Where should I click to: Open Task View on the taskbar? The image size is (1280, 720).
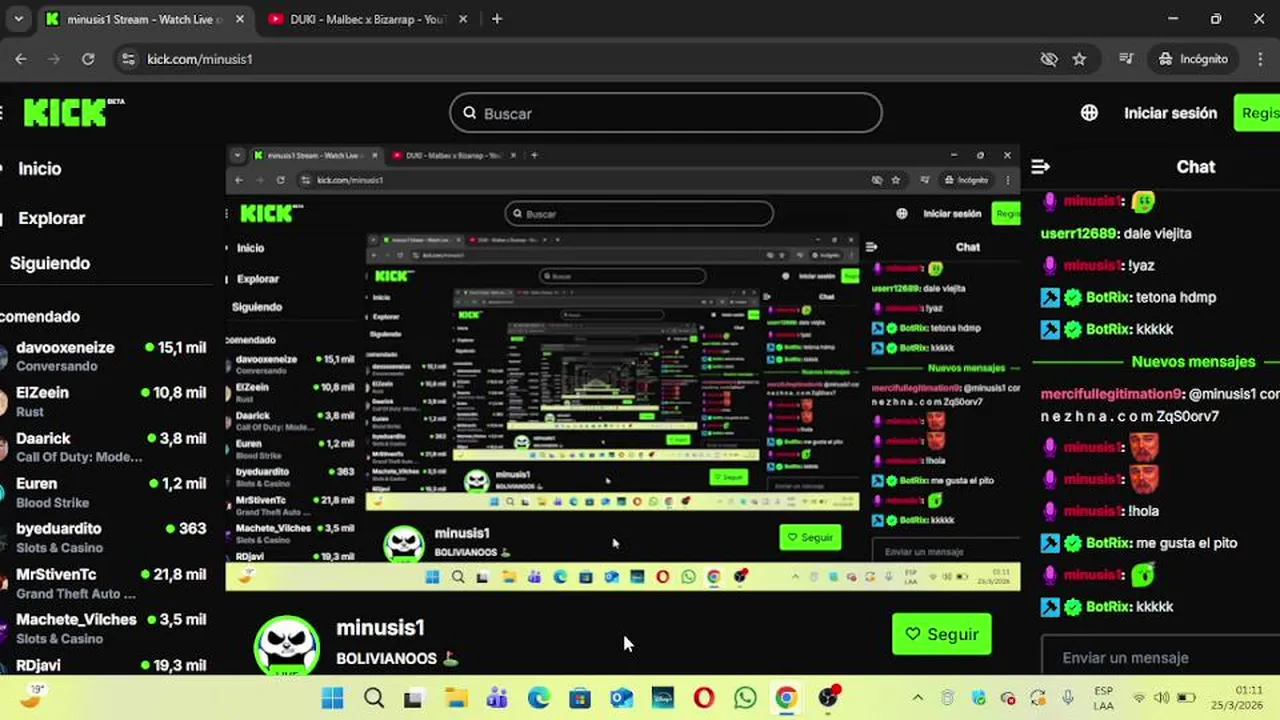pos(414,698)
